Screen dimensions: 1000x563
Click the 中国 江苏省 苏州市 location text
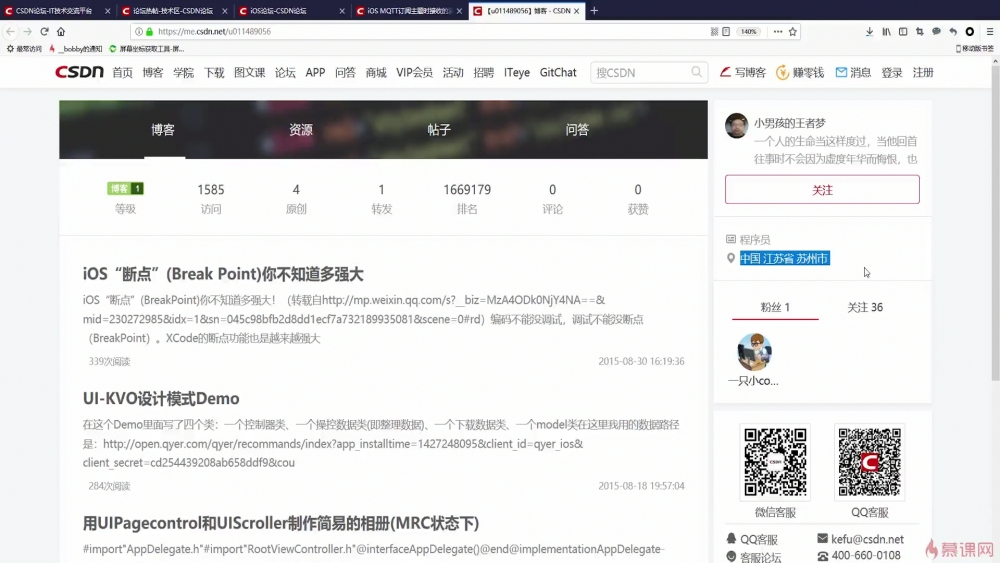tap(784, 258)
